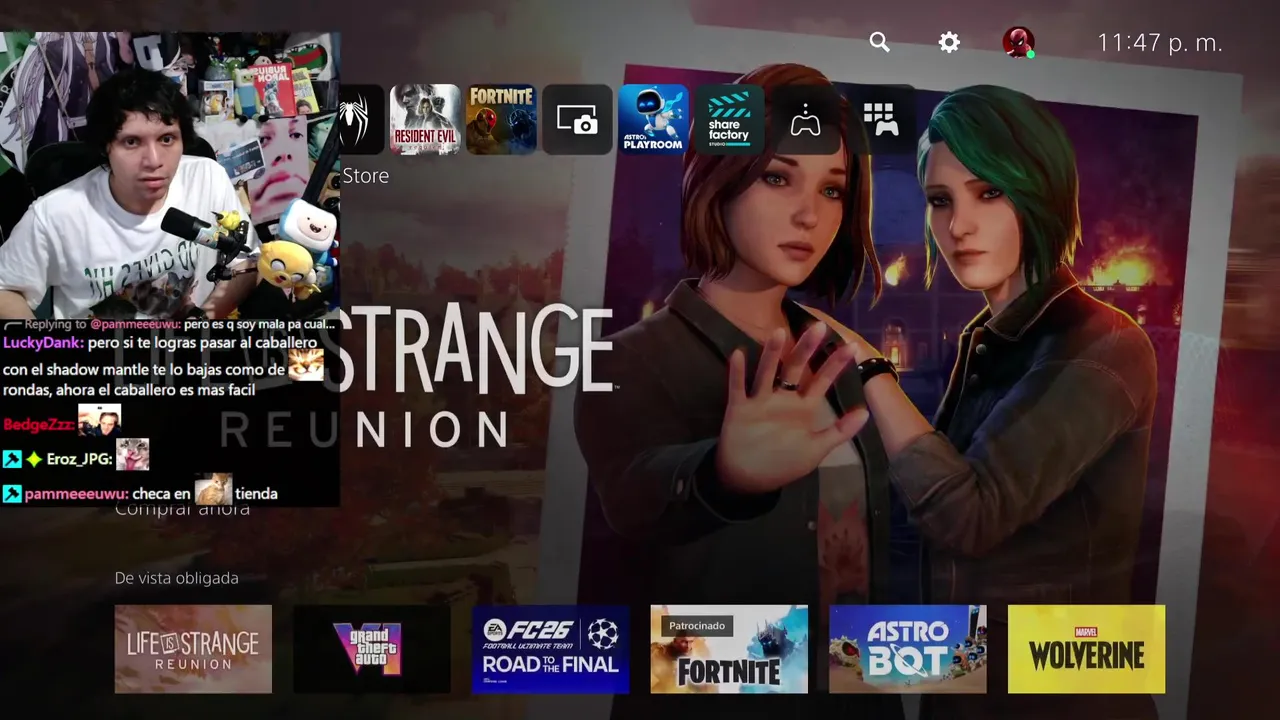1280x720 pixels.
Task: Open the controller accessories icon
Action: click(x=805, y=122)
